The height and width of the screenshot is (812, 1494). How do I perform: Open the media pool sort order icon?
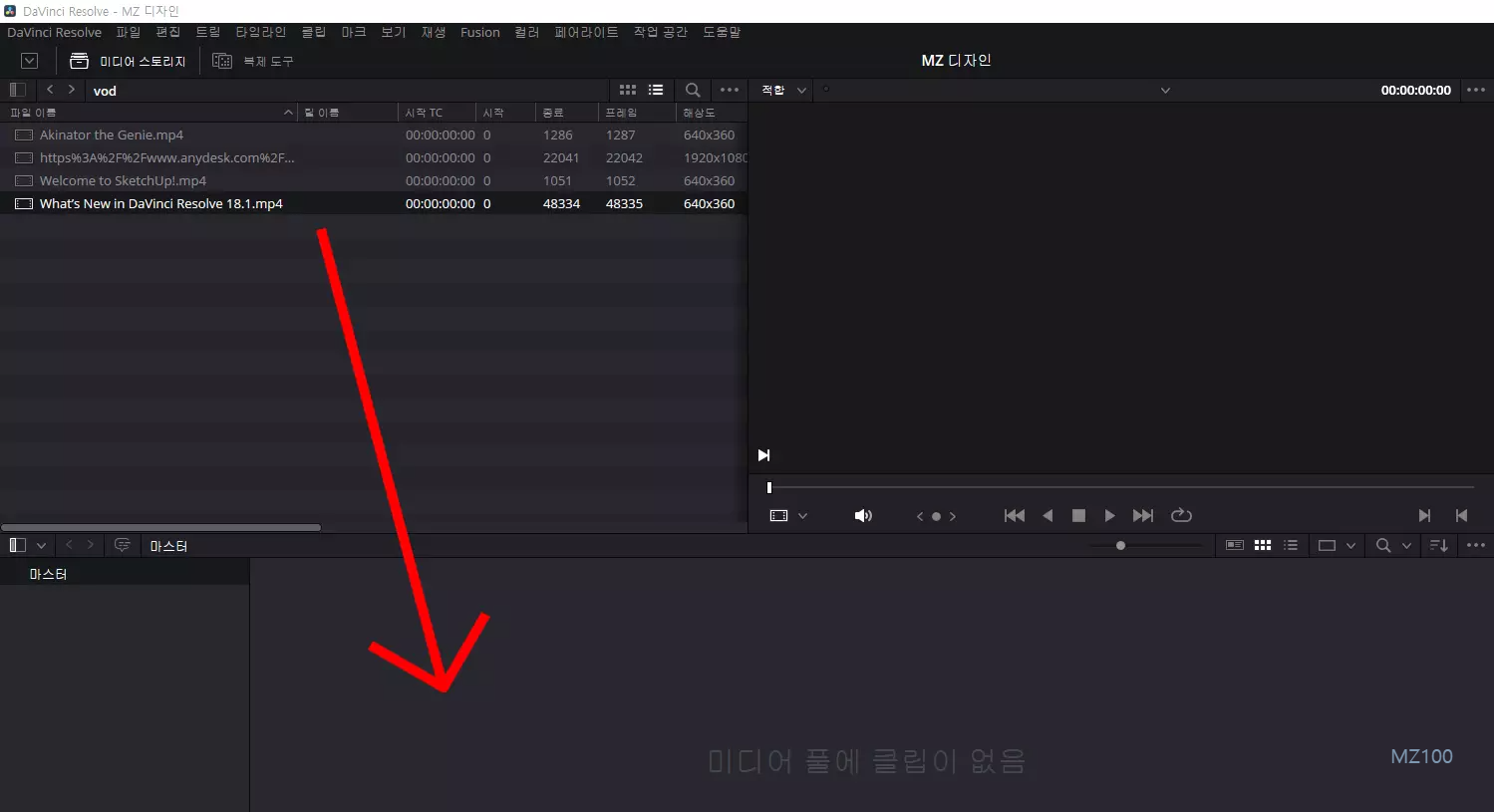pyautogui.click(x=1438, y=545)
